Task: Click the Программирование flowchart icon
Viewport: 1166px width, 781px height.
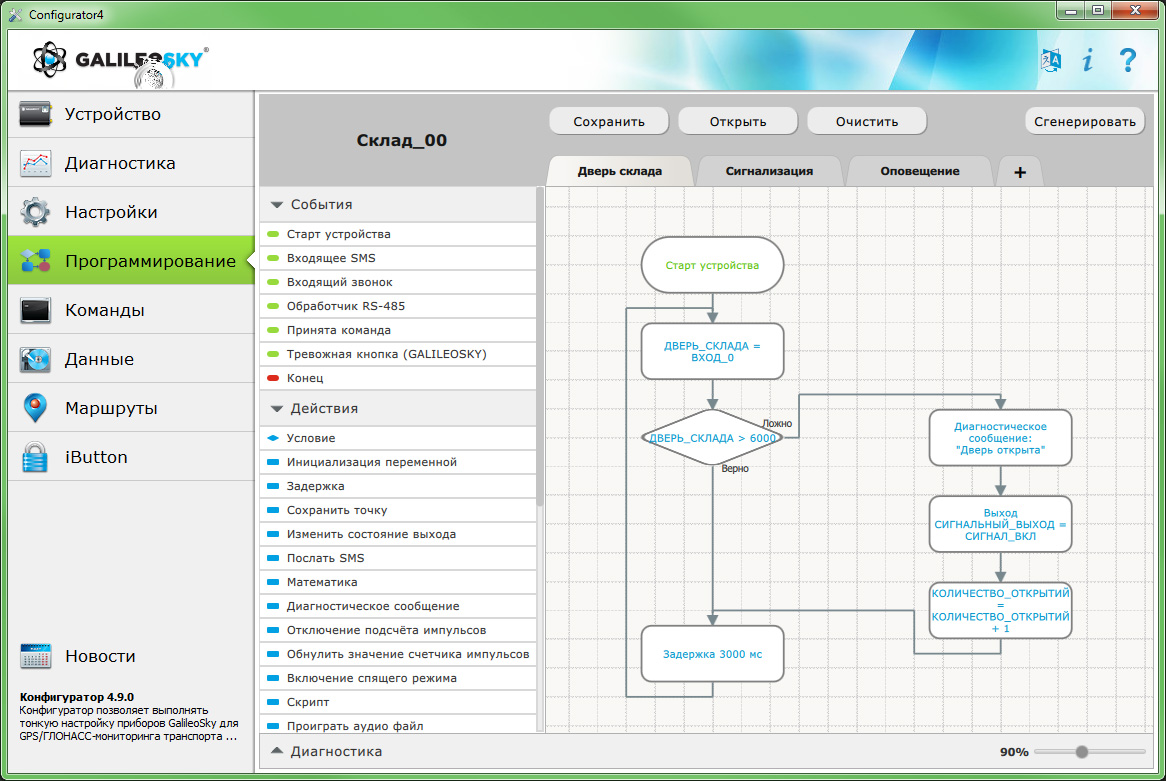Action: (x=35, y=261)
